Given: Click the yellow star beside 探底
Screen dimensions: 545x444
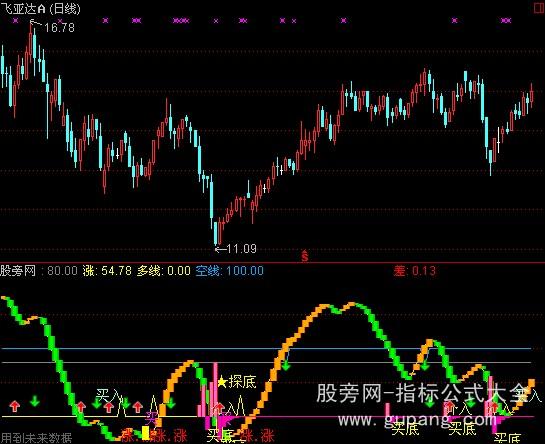Looking at the screenshot, I should [222, 382].
